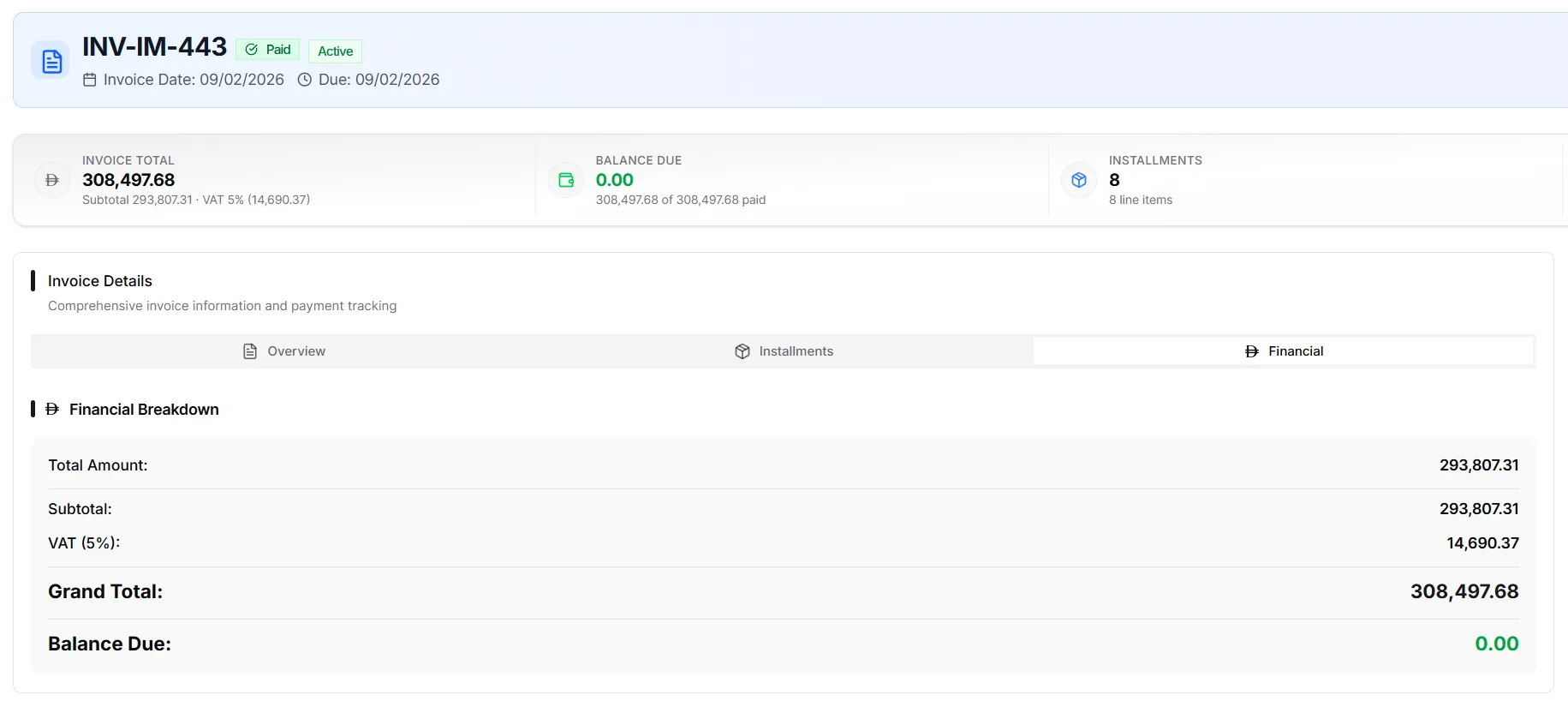1568x701 pixels.
Task: Click the INV-IM-443 invoice number heading
Action: coord(155,46)
